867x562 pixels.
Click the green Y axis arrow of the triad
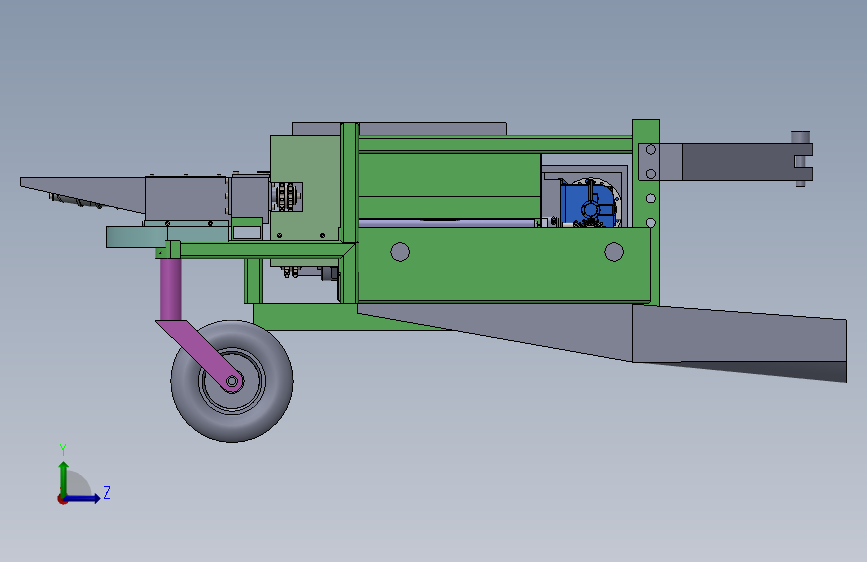click(x=64, y=478)
